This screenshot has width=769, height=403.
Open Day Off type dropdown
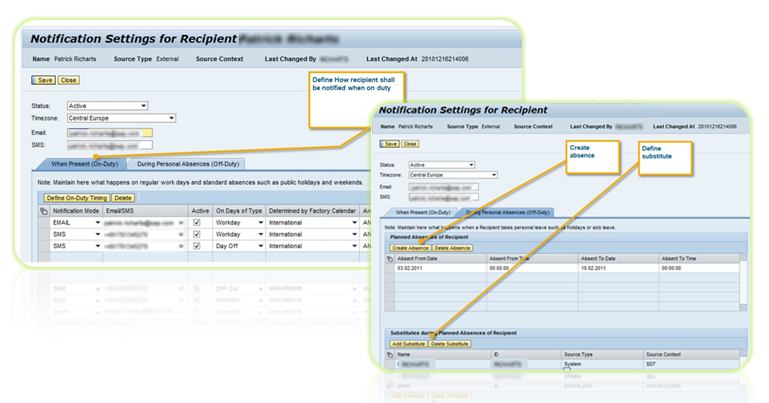[x=260, y=246]
